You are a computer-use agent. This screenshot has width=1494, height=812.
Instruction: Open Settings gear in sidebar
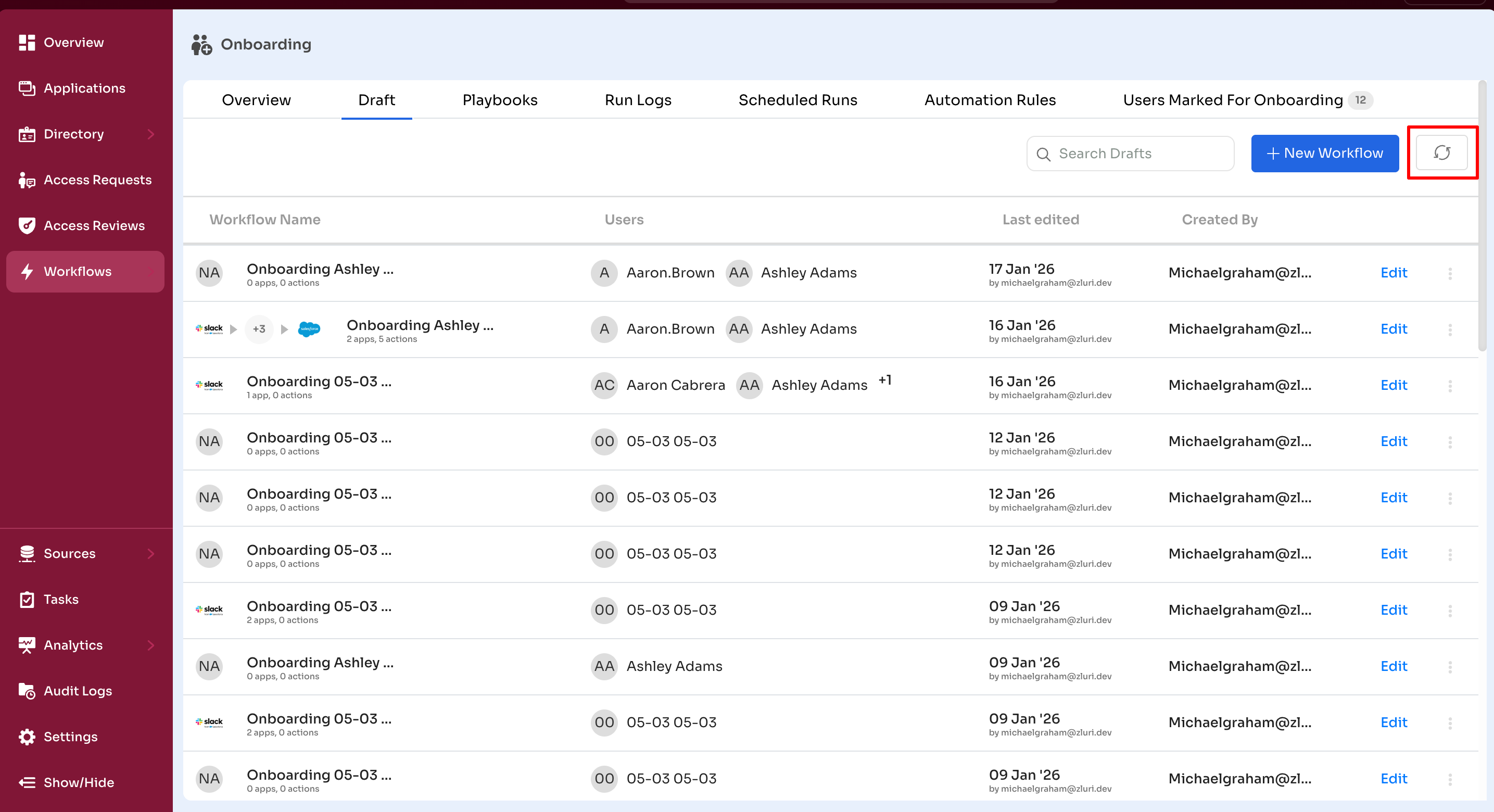(x=27, y=737)
